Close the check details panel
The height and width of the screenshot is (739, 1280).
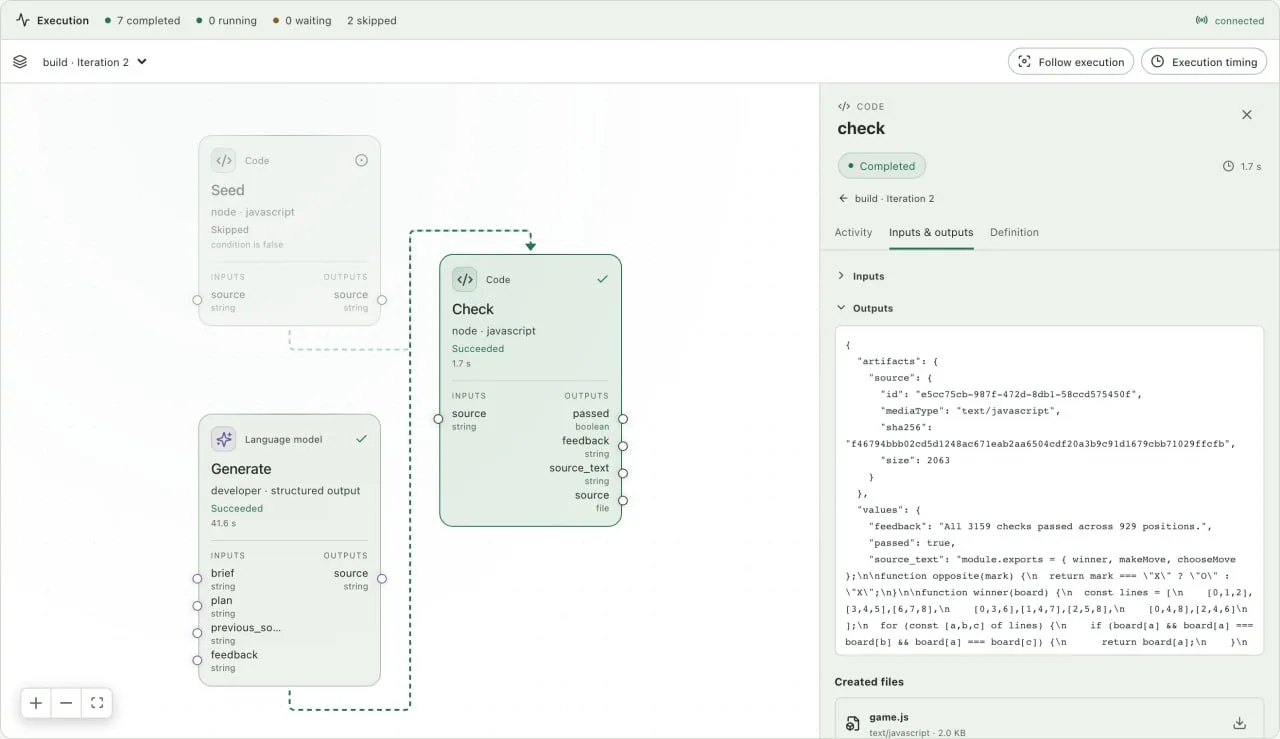(1247, 115)
